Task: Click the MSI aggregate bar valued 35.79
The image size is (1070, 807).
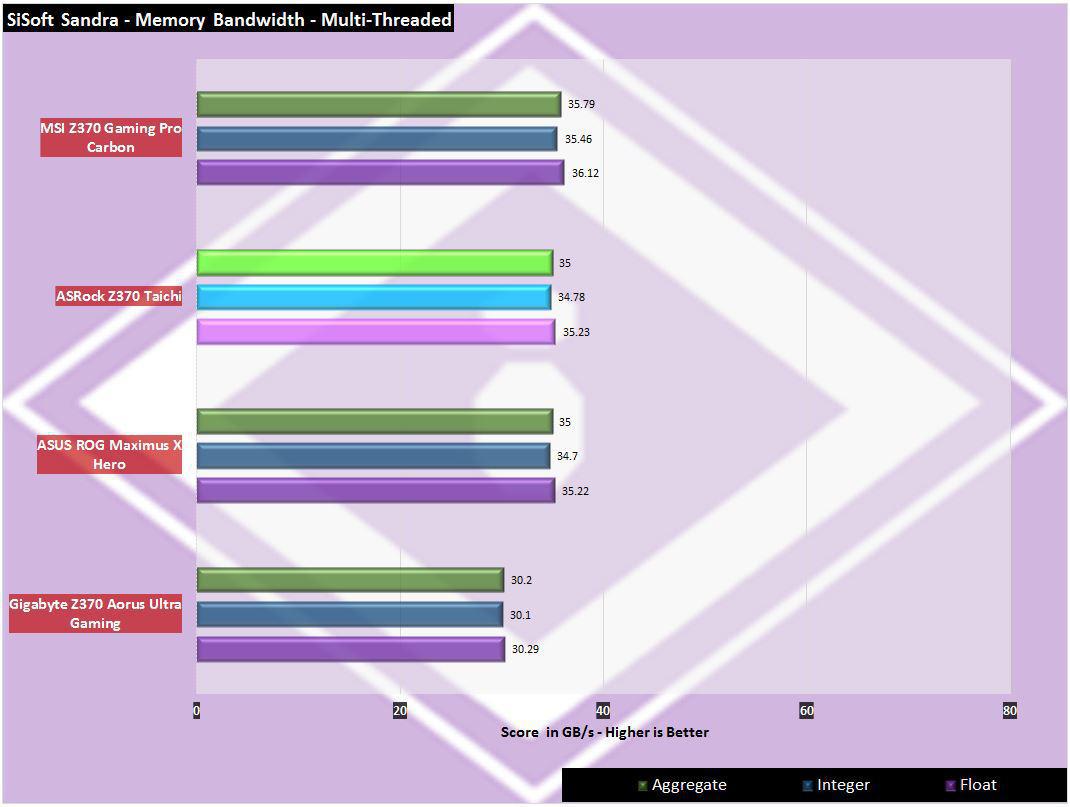Action: pyautogui.click(x=379, y=104)
